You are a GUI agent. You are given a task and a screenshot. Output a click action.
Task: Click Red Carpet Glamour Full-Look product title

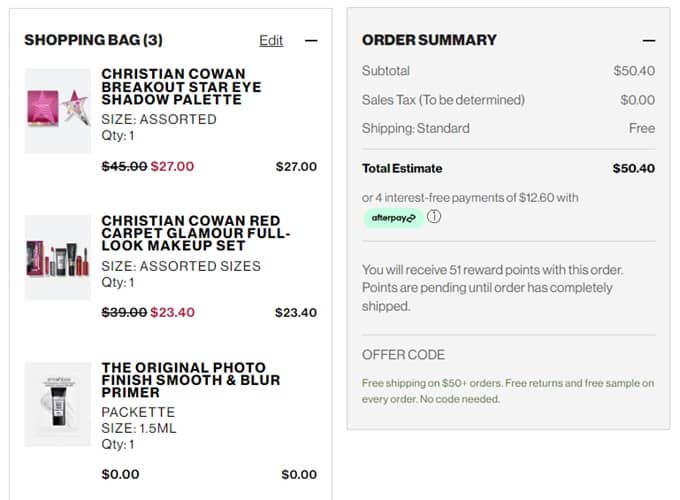tap(195, 234)
